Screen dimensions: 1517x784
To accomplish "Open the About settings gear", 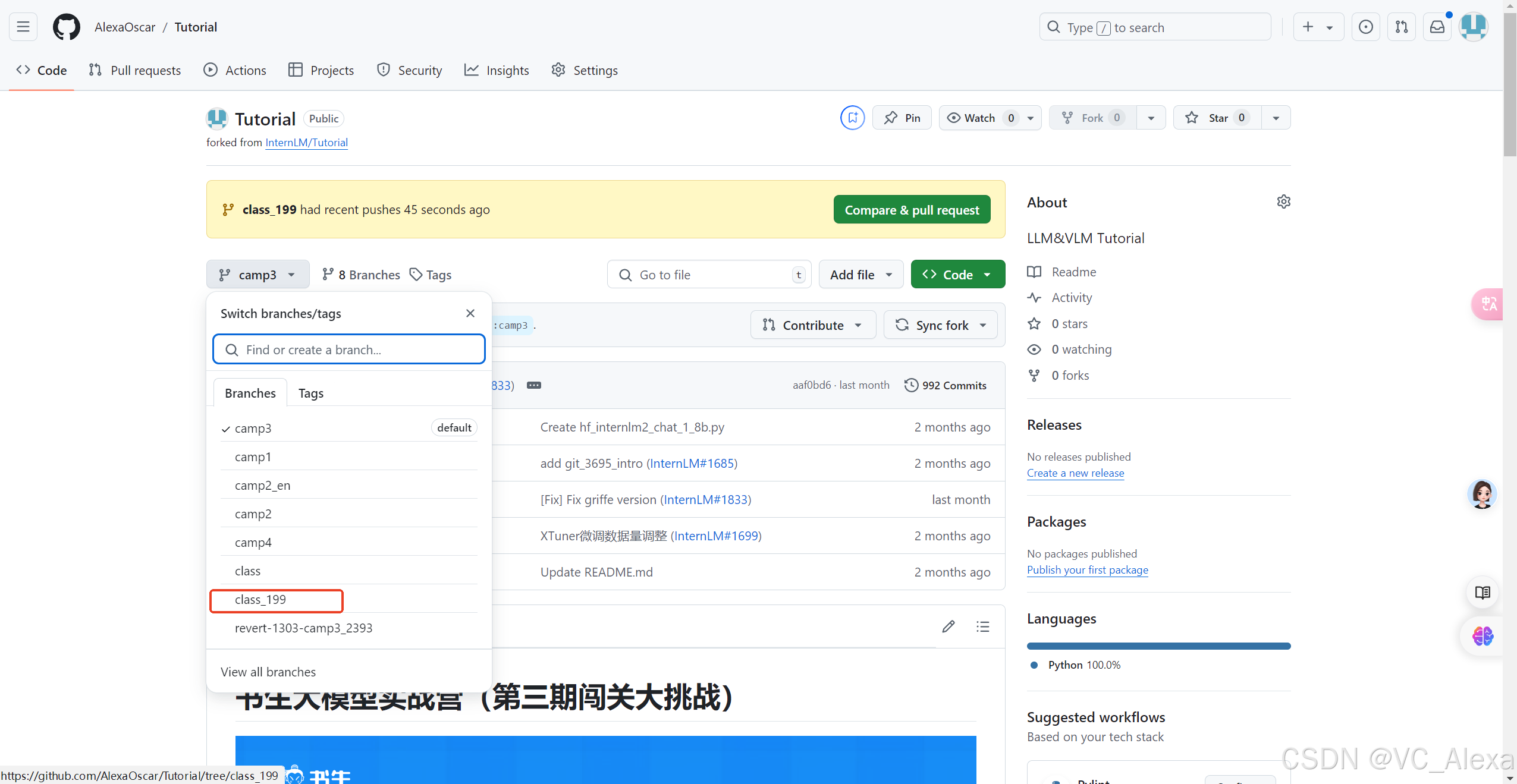I will coord(1283,202).
